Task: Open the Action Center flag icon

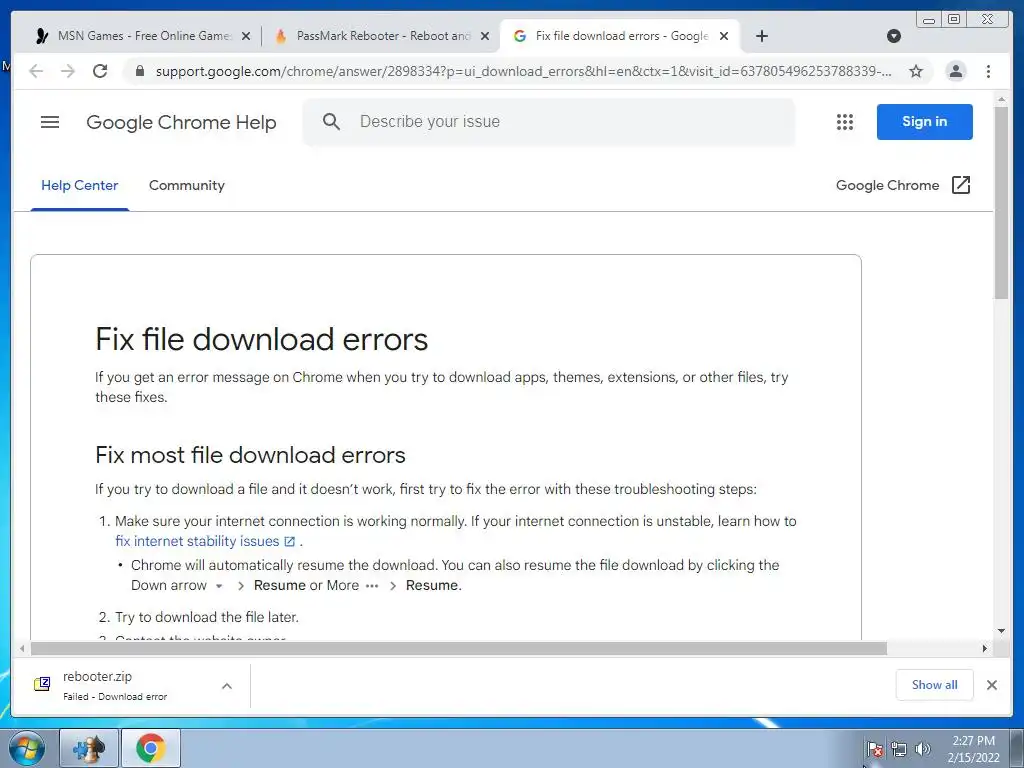Action: [874, 750]
